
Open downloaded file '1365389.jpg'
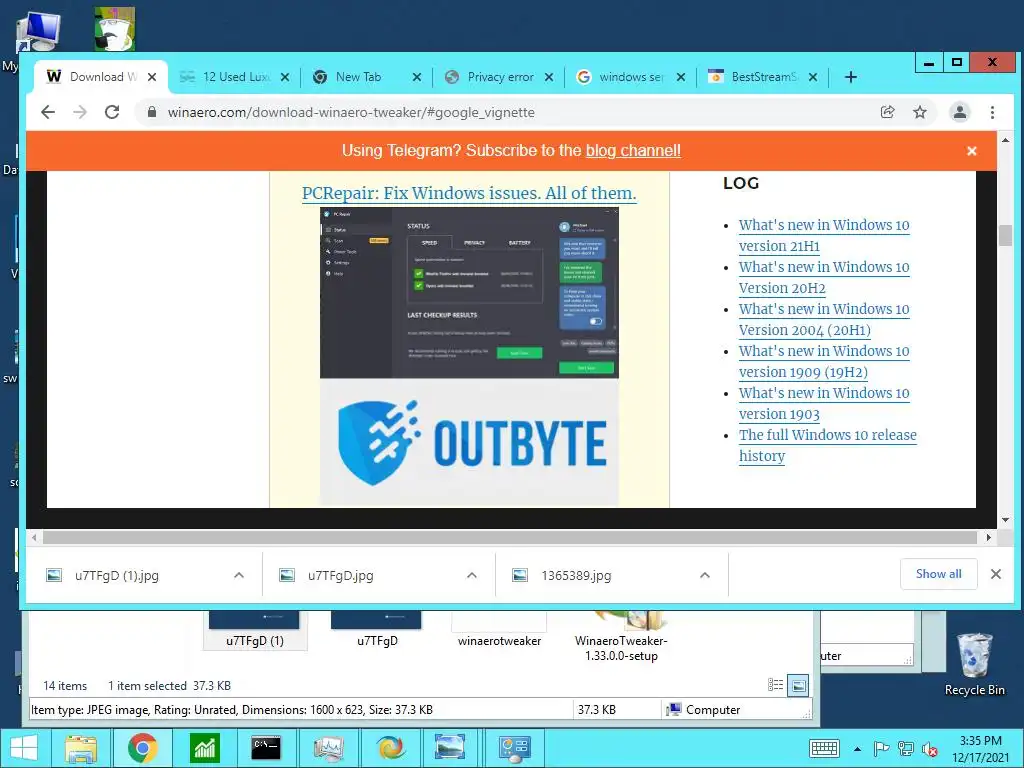pos(576,575)
